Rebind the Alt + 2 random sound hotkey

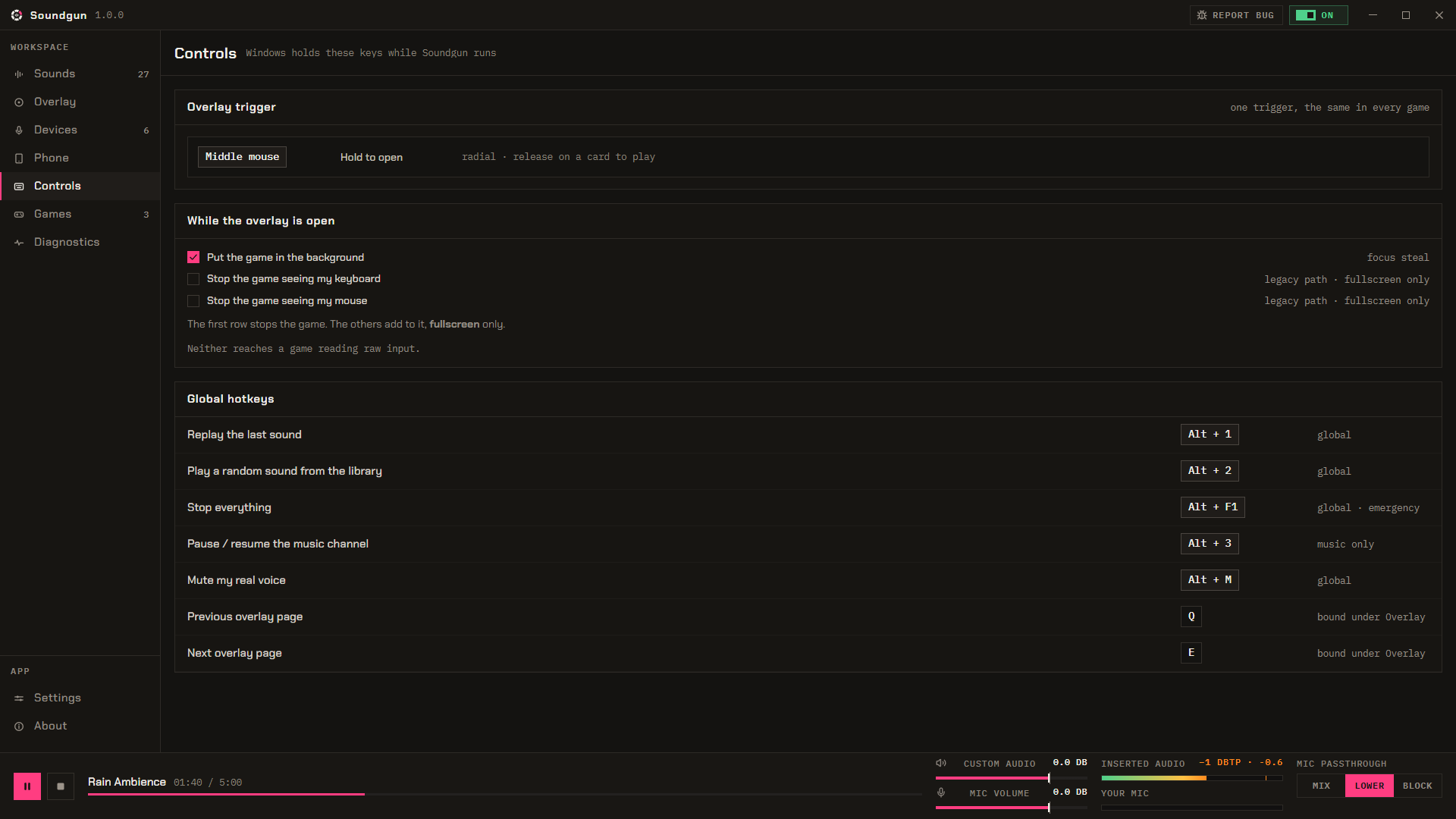(x=1210, y=471)
